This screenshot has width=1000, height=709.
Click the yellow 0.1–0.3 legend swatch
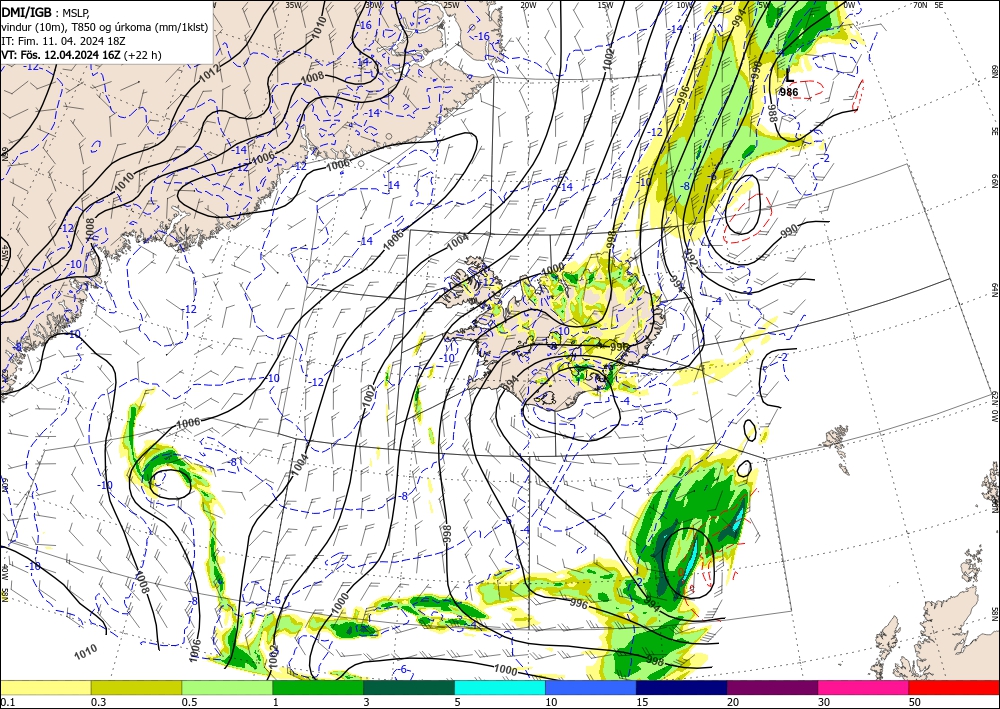[45, 688]
